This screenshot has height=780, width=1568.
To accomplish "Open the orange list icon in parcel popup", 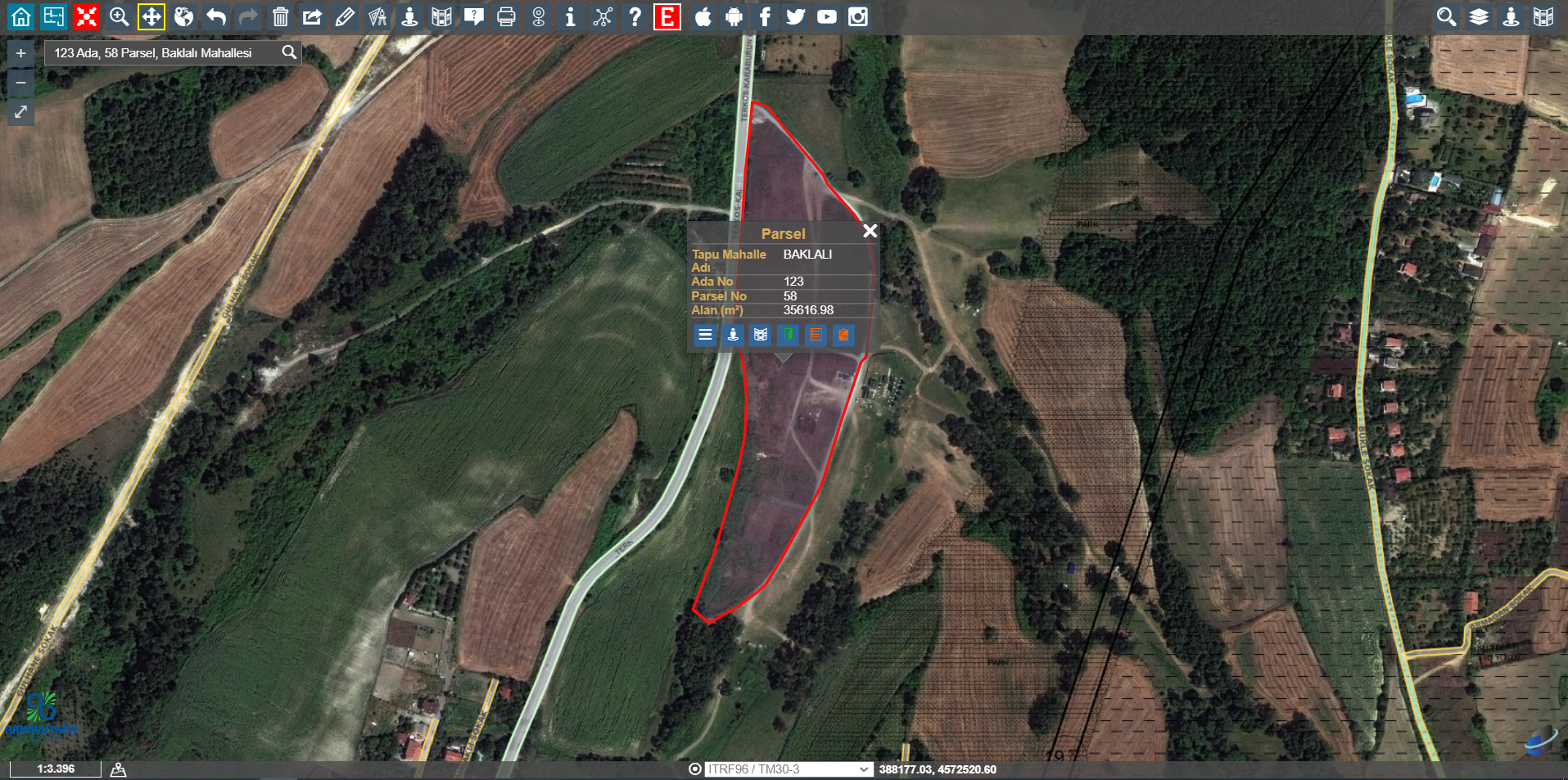I will pyautogui.click(x=816, y=335).
